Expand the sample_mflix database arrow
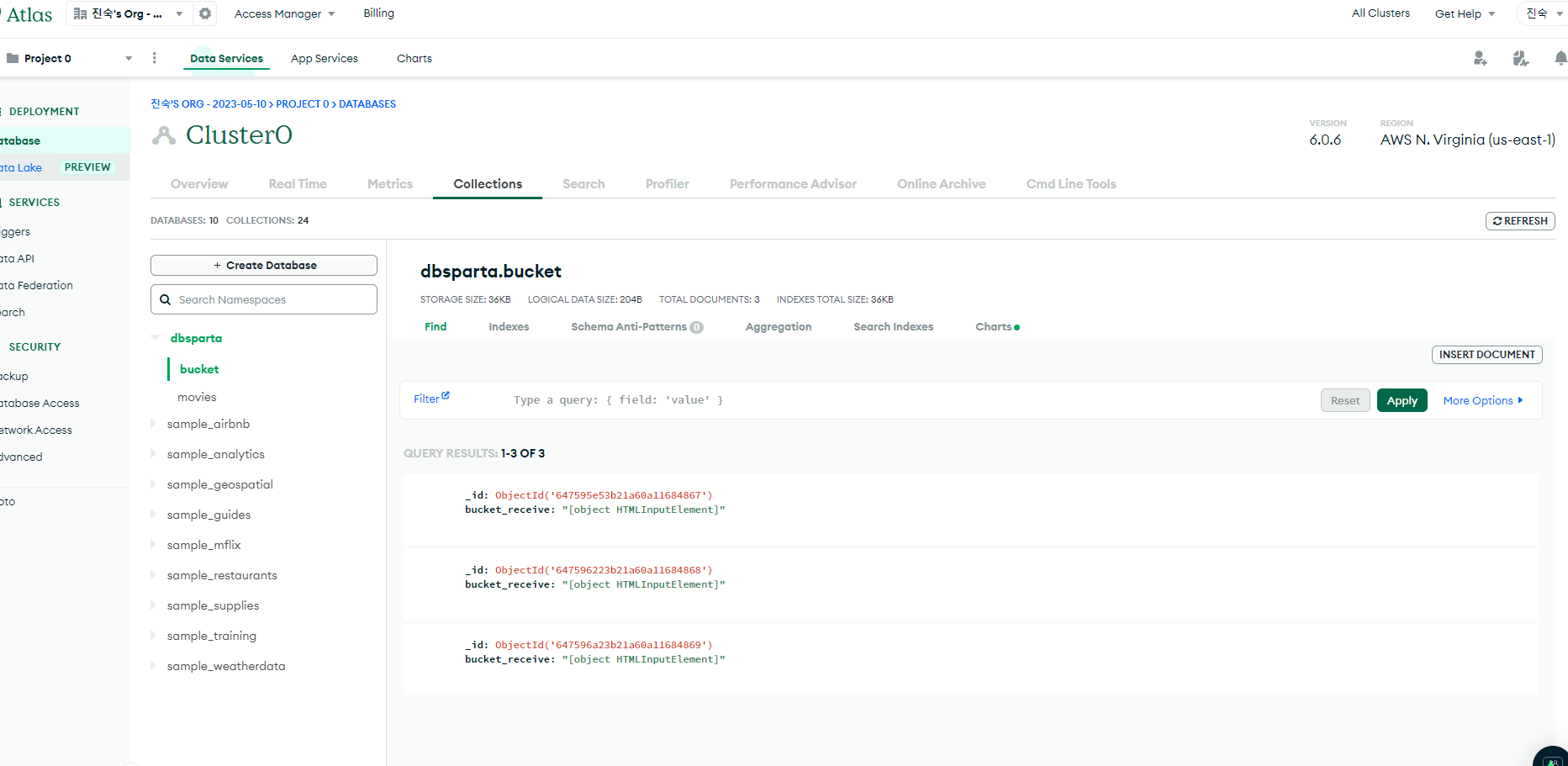 coord(153,545)
